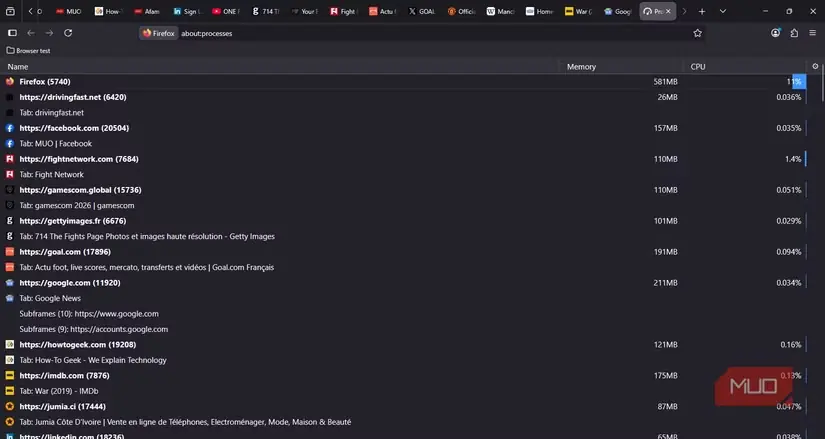Viewport: 825px width, 439px height.
Task: Switch to the How-To Geek tab
Action: [108, 11]
